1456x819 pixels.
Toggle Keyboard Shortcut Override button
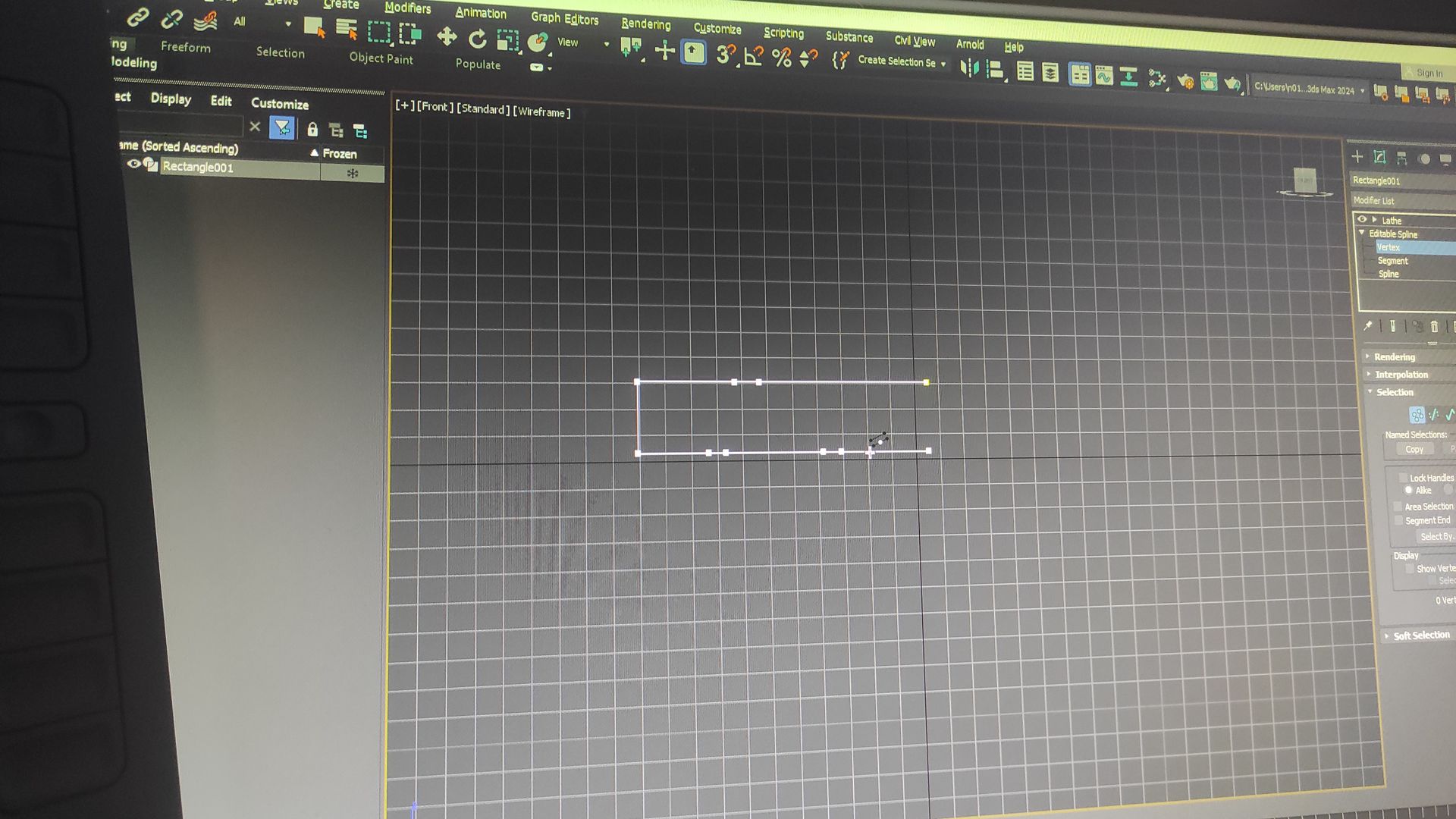pyautogui.click(x=693, y=52)
